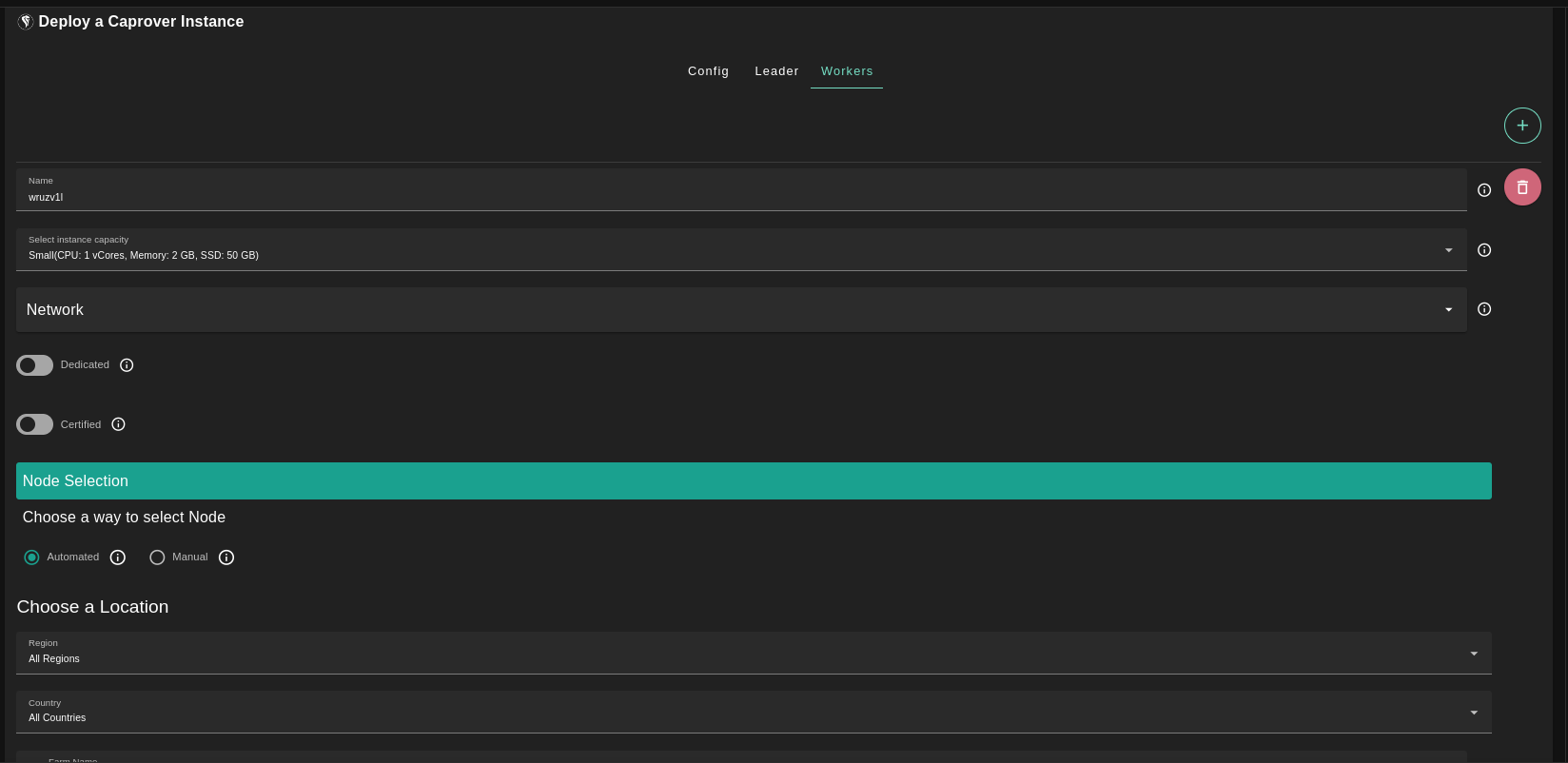
Task: Switch to the Leader tab
Action: pos(776,71)
